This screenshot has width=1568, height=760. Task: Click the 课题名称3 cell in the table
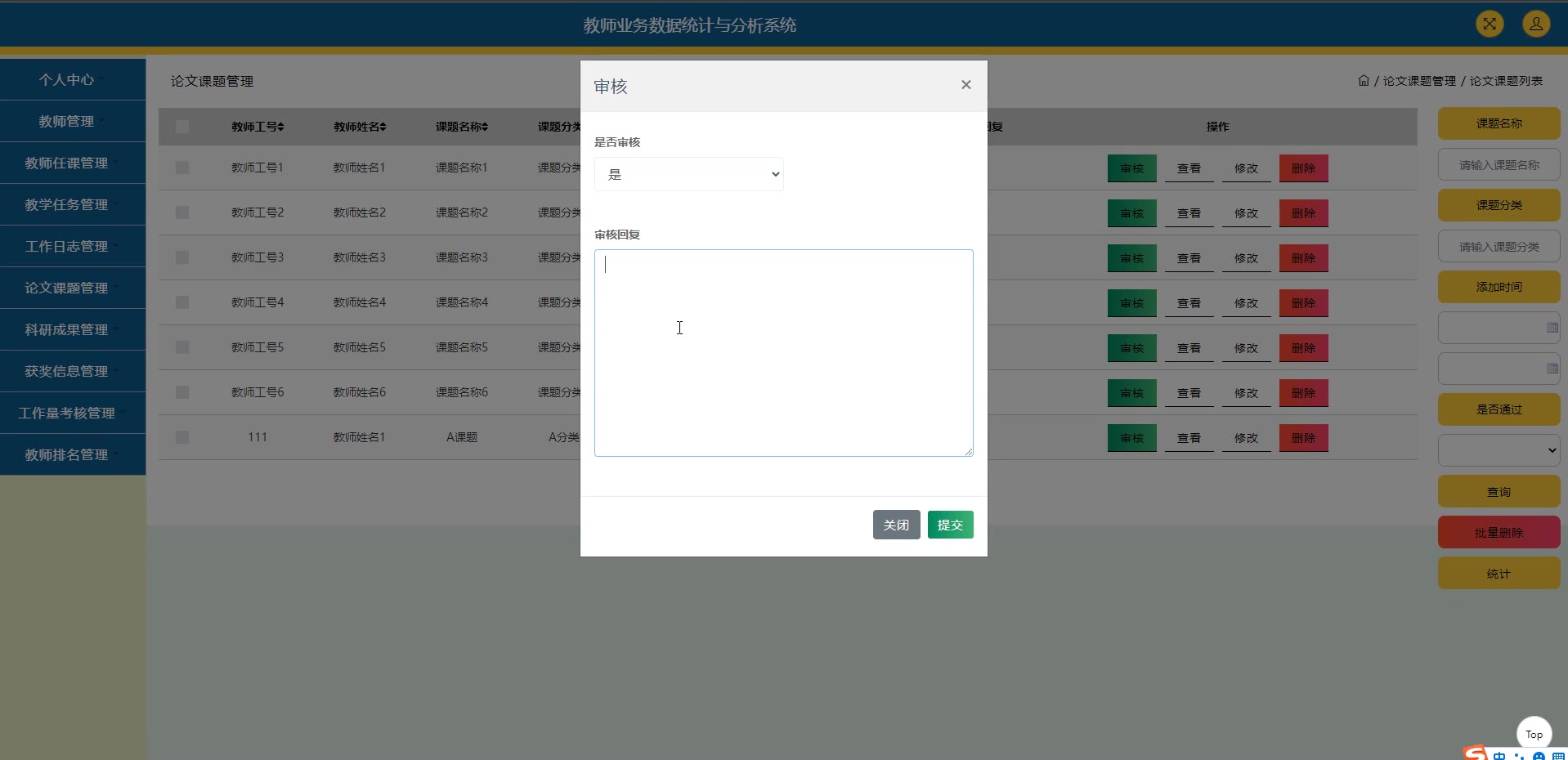[x=462, y=257]
